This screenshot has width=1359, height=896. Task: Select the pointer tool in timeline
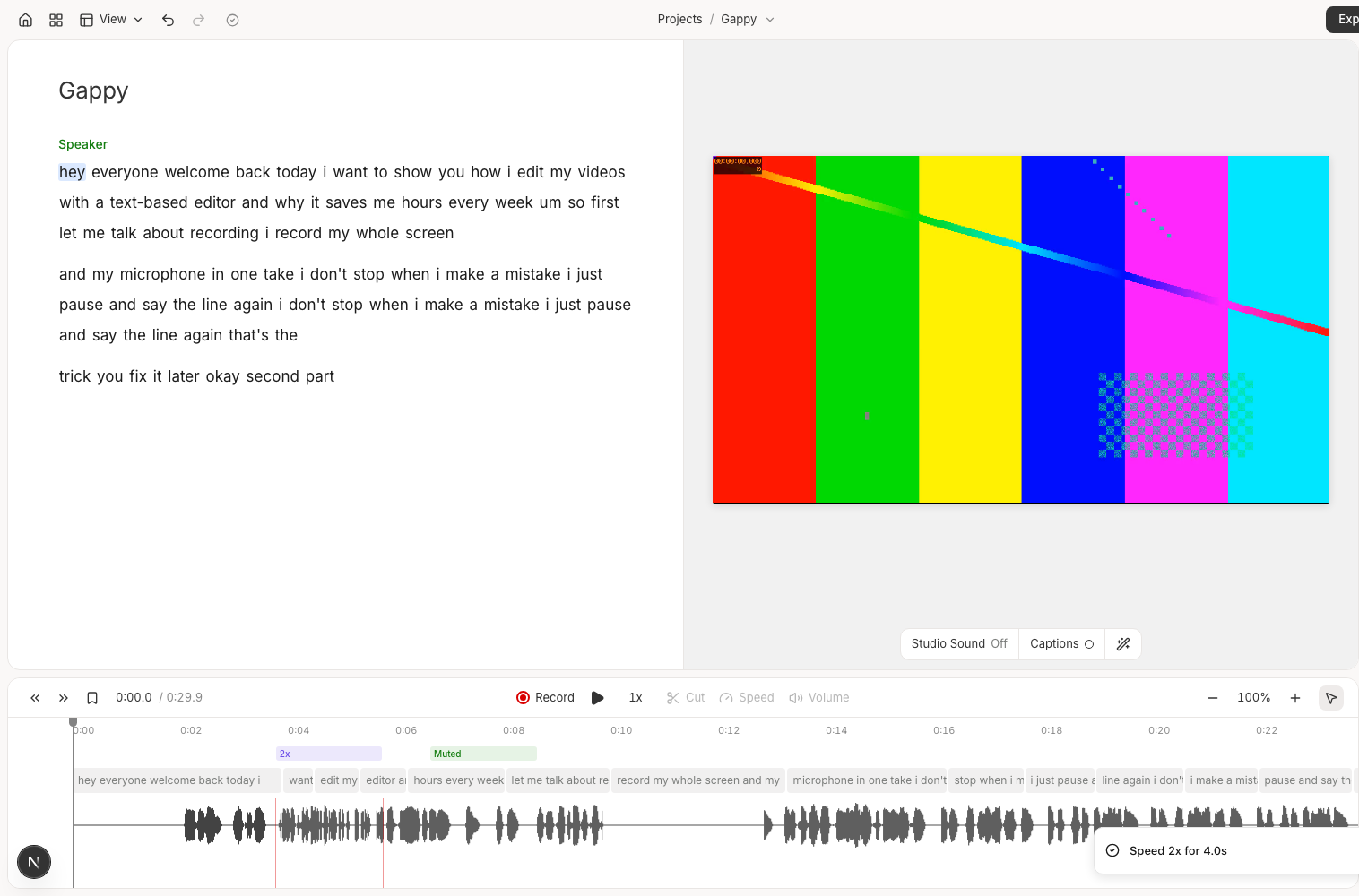tap(1331, 698)
